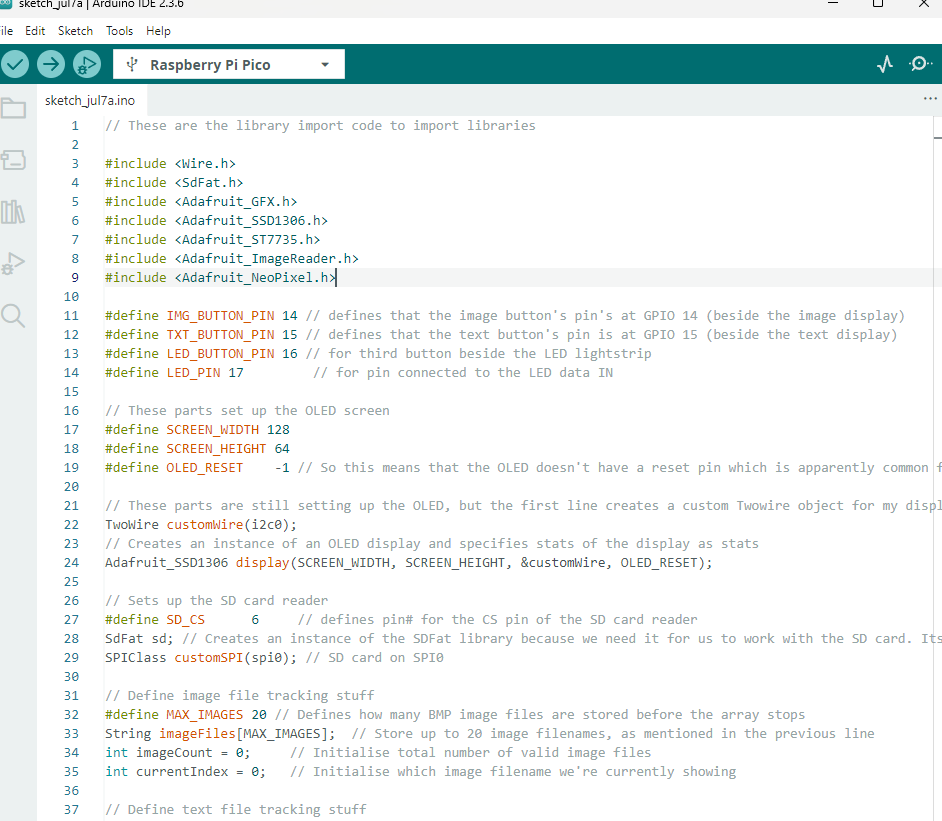Open the Serial Plotter icon

884,65
